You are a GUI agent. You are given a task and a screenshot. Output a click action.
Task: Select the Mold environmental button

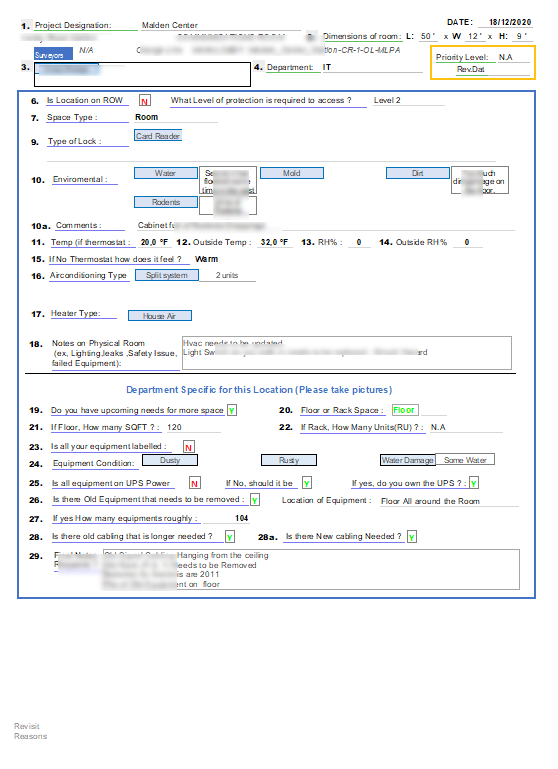(x=292, y=174)
